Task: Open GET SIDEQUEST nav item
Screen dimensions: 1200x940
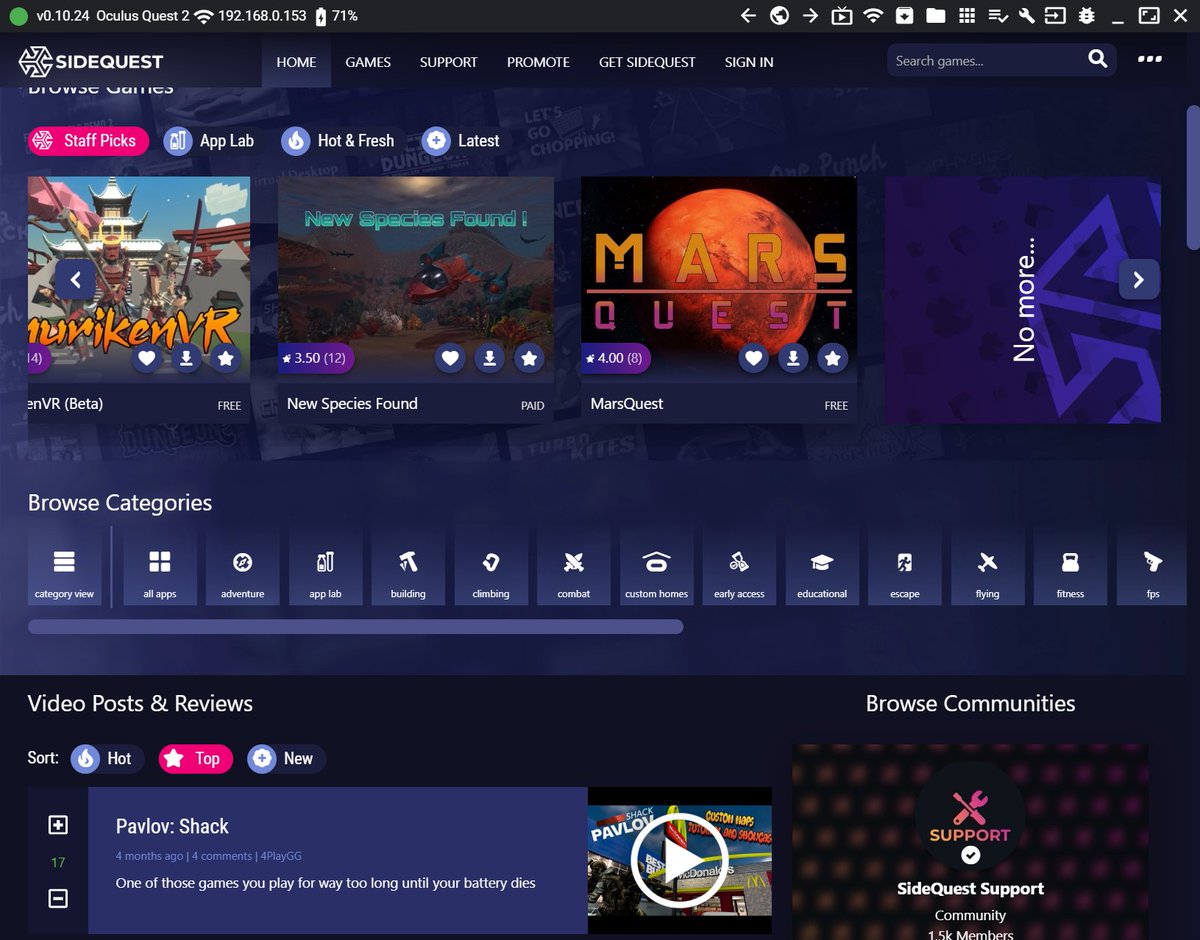Action: point(647,62)
